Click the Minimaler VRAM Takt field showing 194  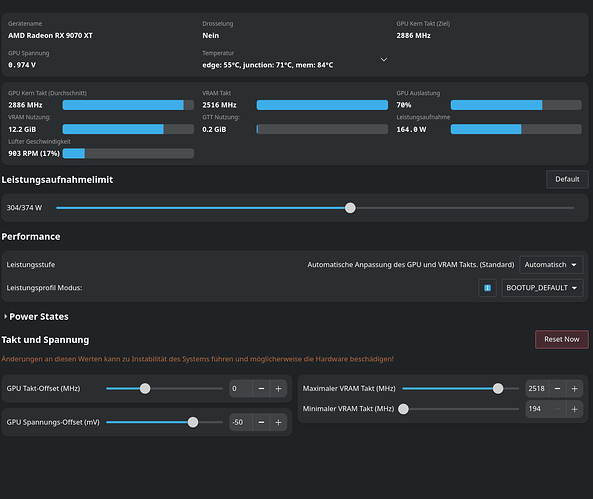point(537,409)
